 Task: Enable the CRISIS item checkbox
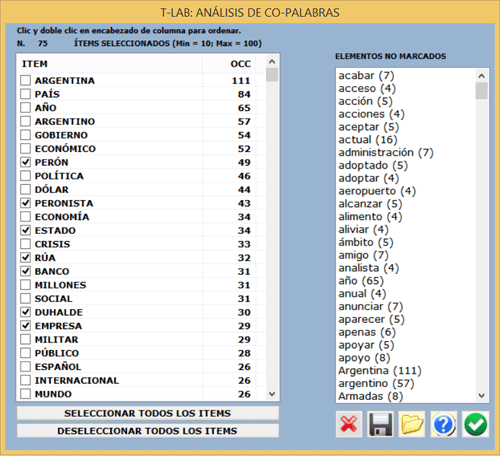coord(25,244)
